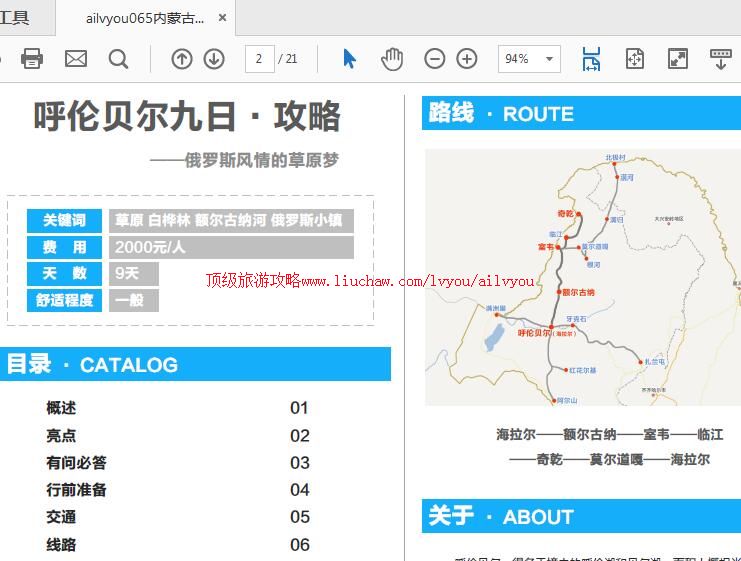
Task: Click the page number input field
Action: click(x=259, y=59)
